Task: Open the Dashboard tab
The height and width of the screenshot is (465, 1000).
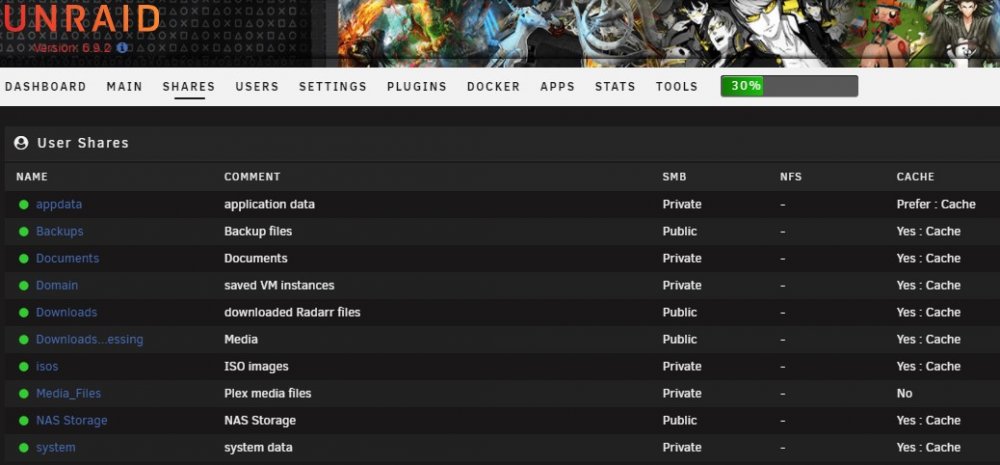Action: [x=45, y=87]
